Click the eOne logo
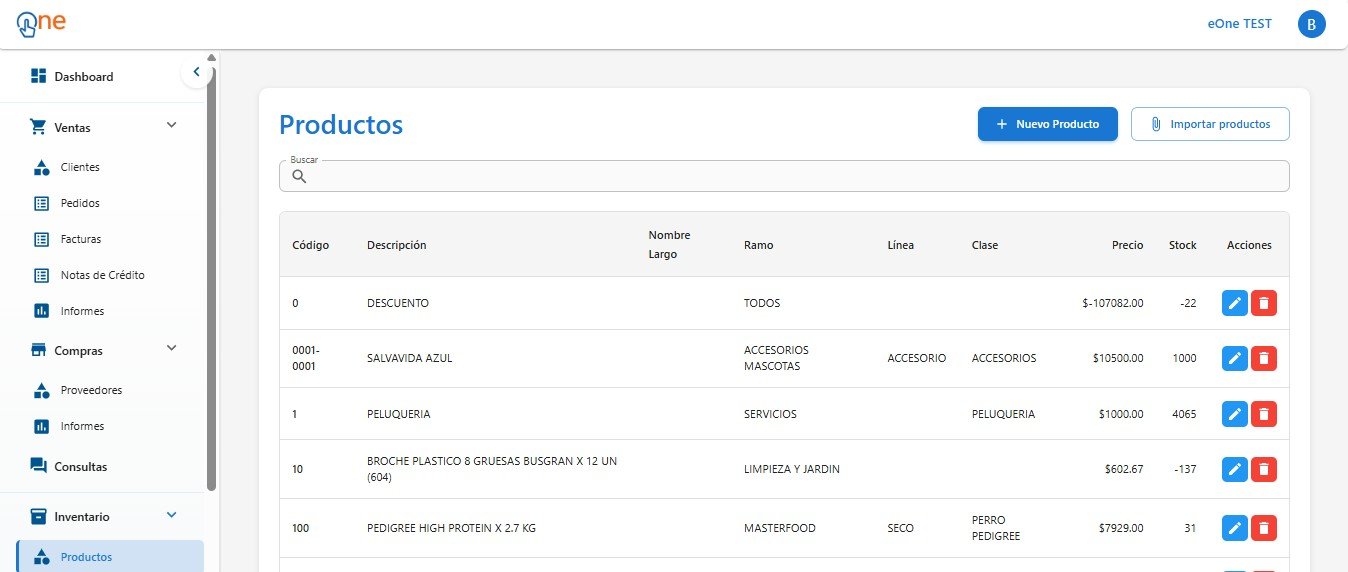The width and height of the screenshot is (1348, 572). 41,23
